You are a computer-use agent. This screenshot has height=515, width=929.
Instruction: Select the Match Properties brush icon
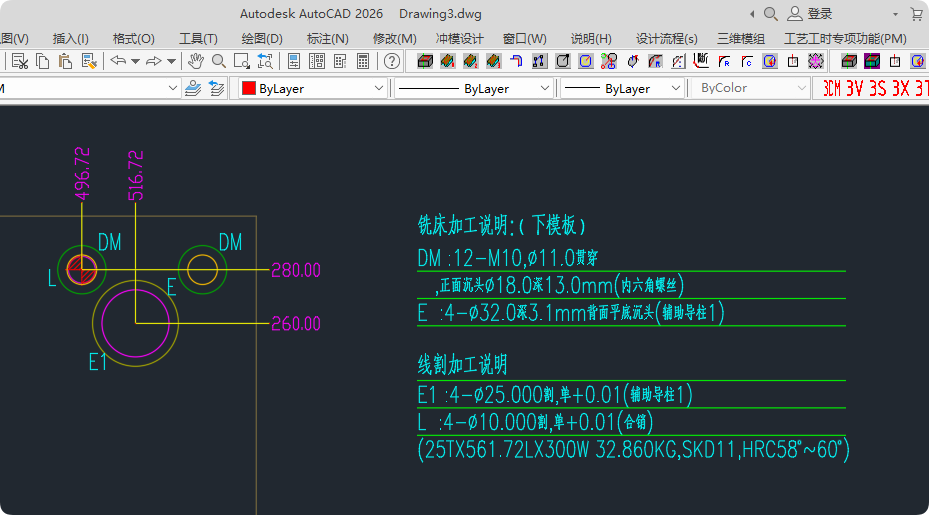pyautogui.click(x=89, y=61)
